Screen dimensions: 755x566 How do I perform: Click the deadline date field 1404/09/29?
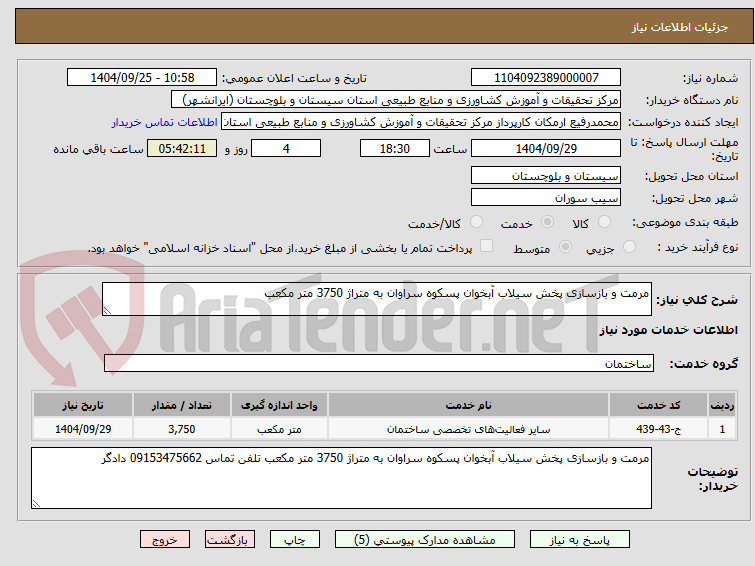click(x=546, y=148)
